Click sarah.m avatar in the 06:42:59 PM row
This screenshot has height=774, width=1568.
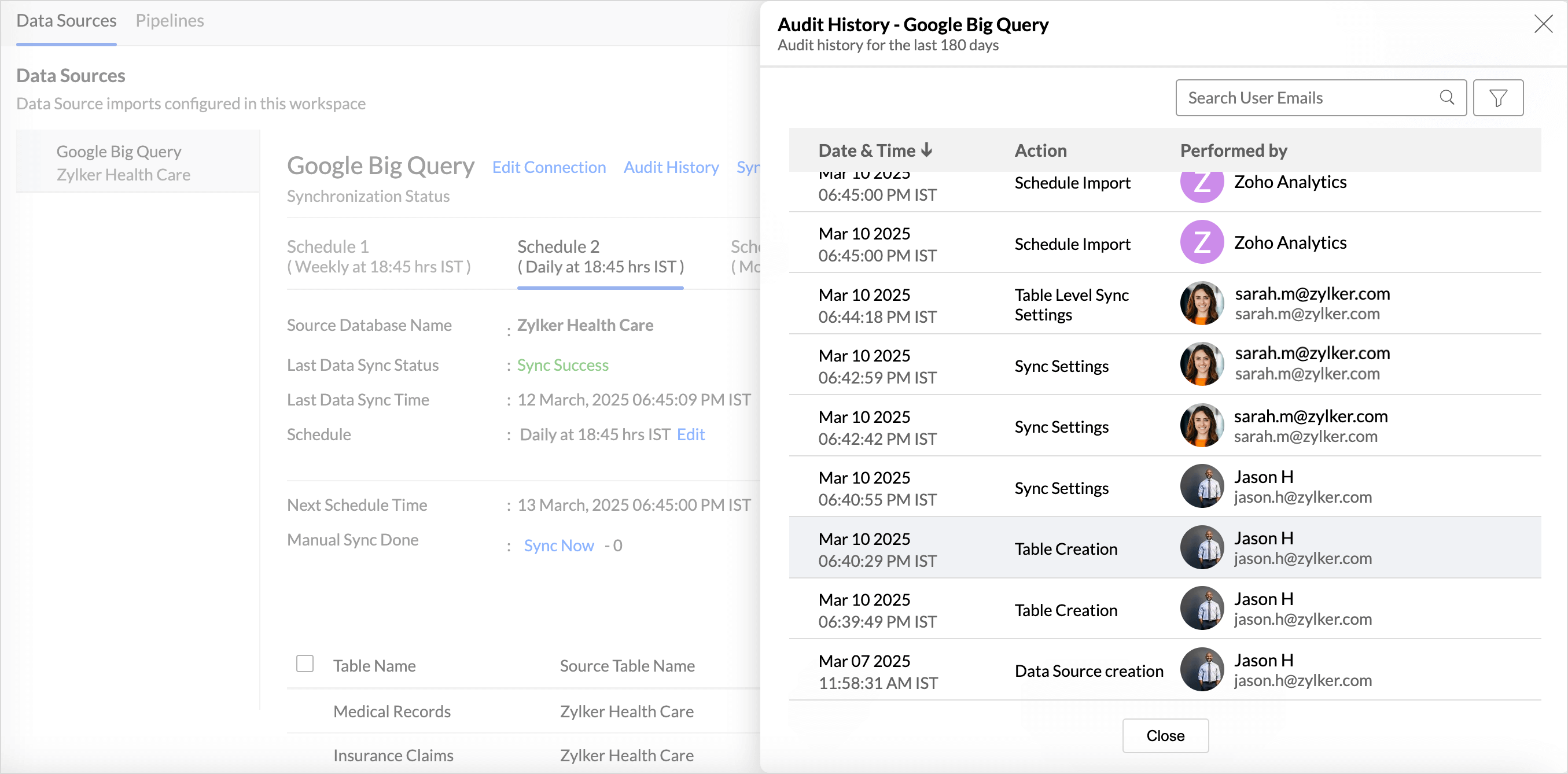click(1202, 364)
